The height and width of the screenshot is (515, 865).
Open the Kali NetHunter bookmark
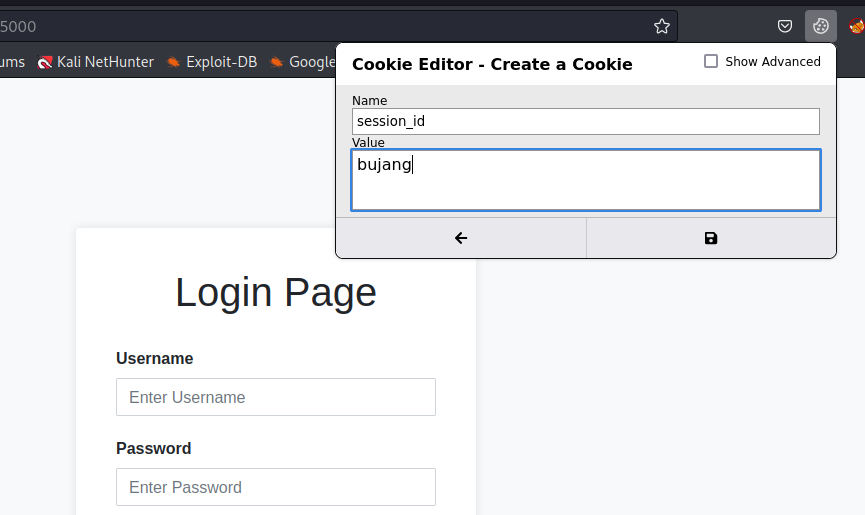pos(96,62)
